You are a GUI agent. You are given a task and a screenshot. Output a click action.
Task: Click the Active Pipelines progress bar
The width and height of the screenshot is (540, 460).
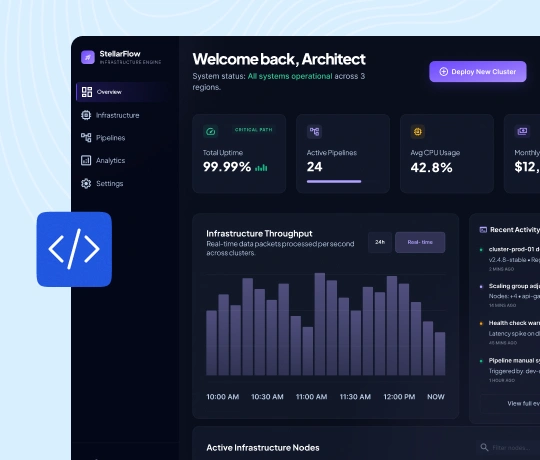tap(334, 181)
